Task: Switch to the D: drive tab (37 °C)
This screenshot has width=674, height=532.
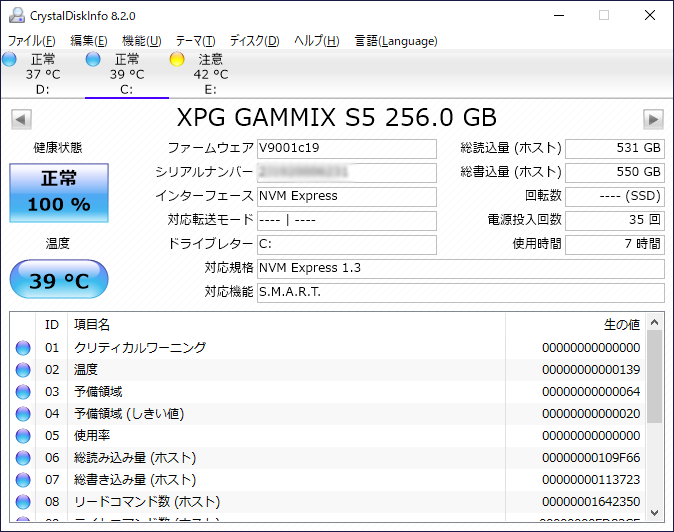Action: pyautogui.click(x=43, y=74)
